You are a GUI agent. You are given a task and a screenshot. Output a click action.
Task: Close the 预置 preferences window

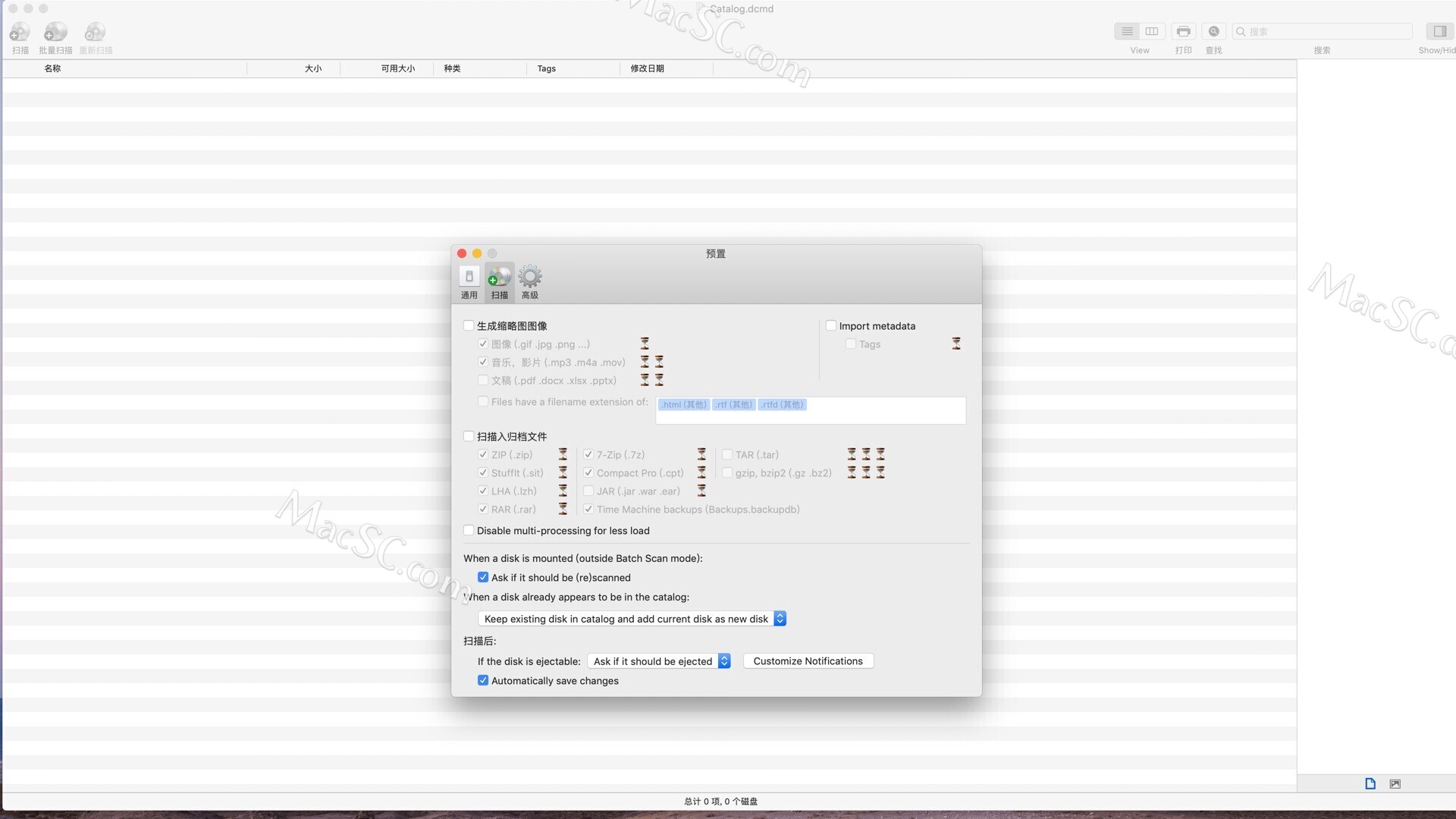tap(462, 253)
